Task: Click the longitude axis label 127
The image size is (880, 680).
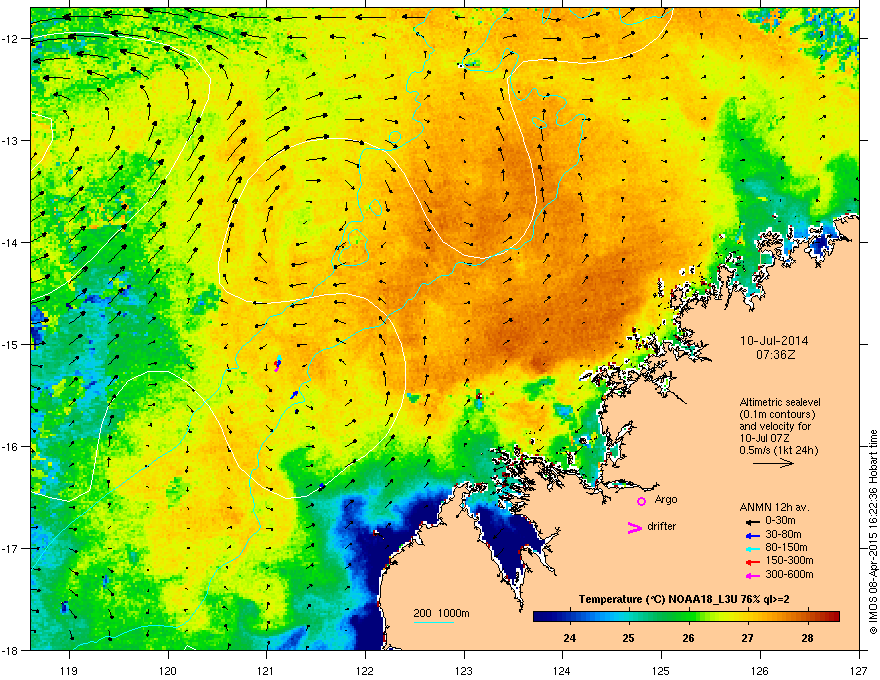Action: point(859,670)
